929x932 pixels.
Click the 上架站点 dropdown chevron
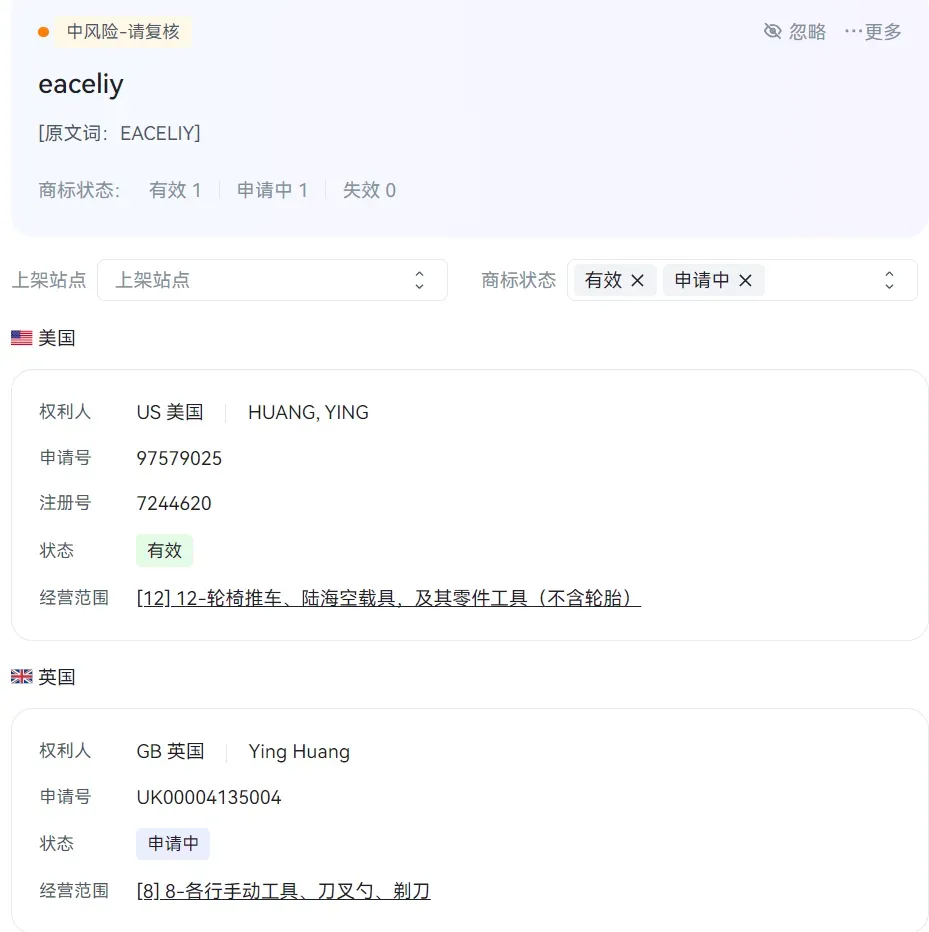coord(419,280)
